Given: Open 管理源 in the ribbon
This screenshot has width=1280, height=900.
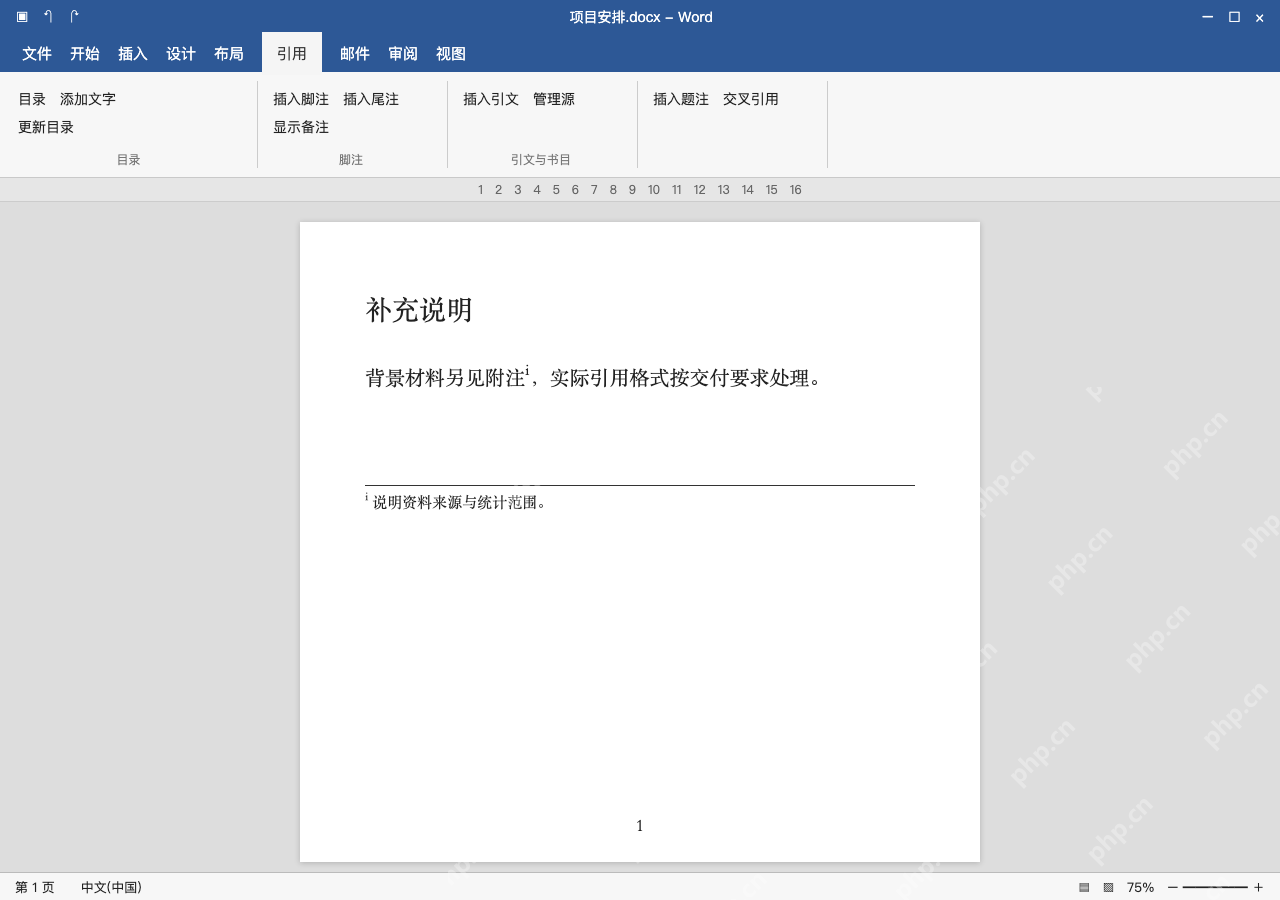Looking at the screenshot, I should [554, 99].
